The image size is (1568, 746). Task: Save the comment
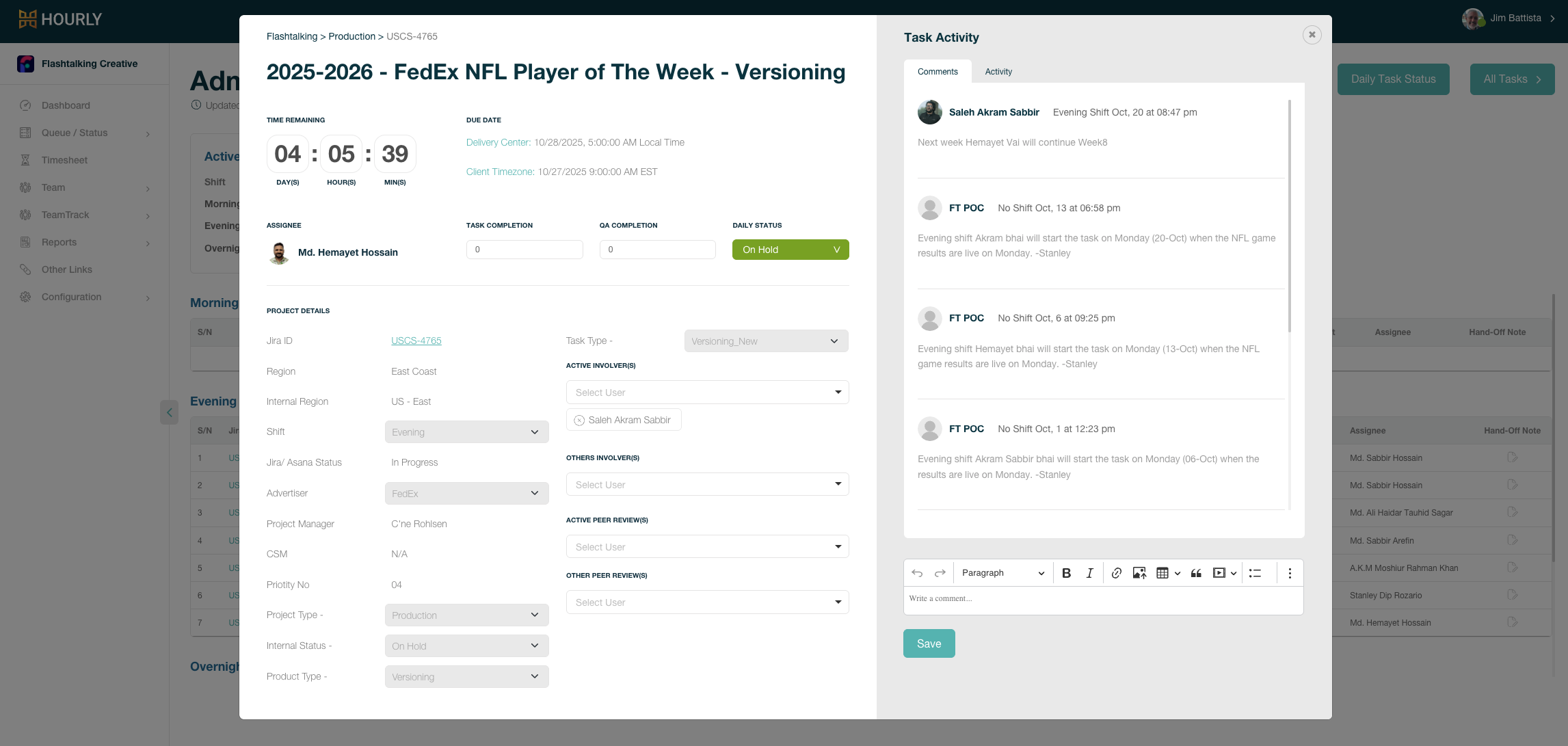point(929,643)
